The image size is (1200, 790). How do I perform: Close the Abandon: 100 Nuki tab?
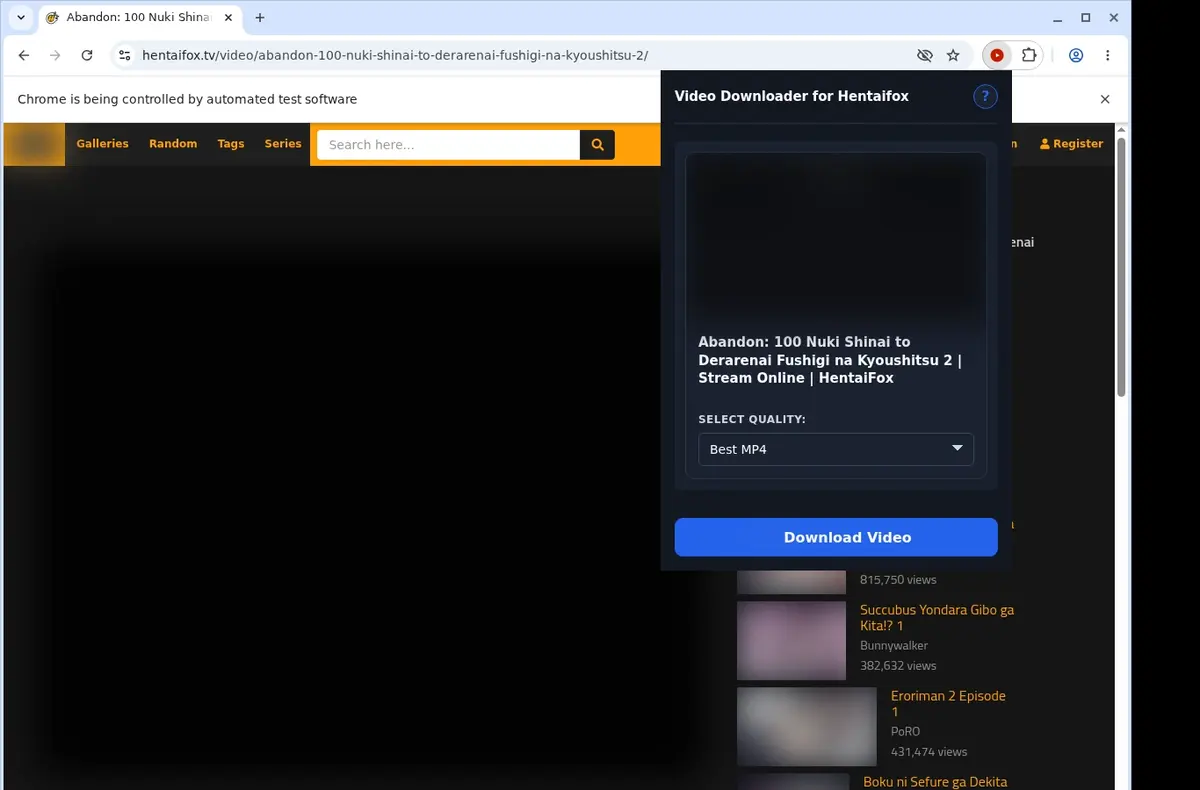(x=229, y=18)
